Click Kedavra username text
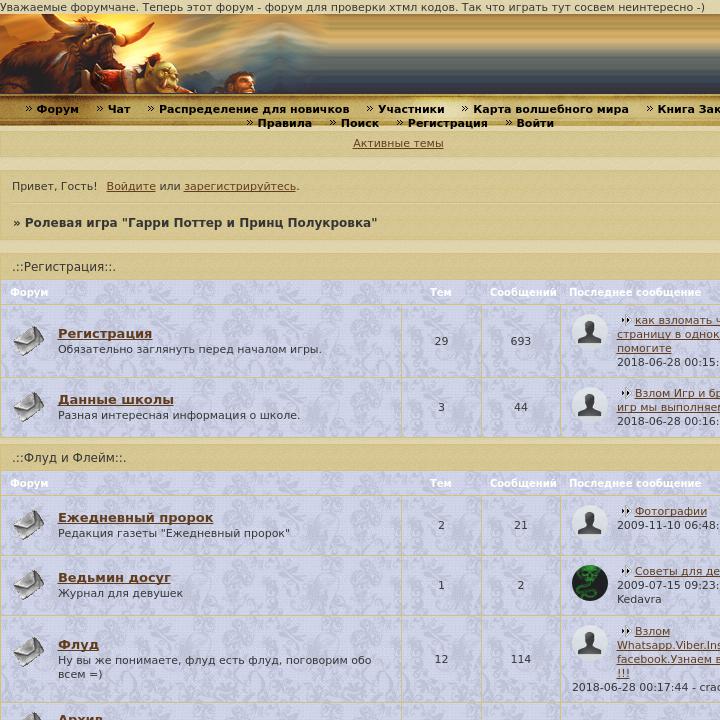This screenshot has height=720, width=720. pos(639,600)
